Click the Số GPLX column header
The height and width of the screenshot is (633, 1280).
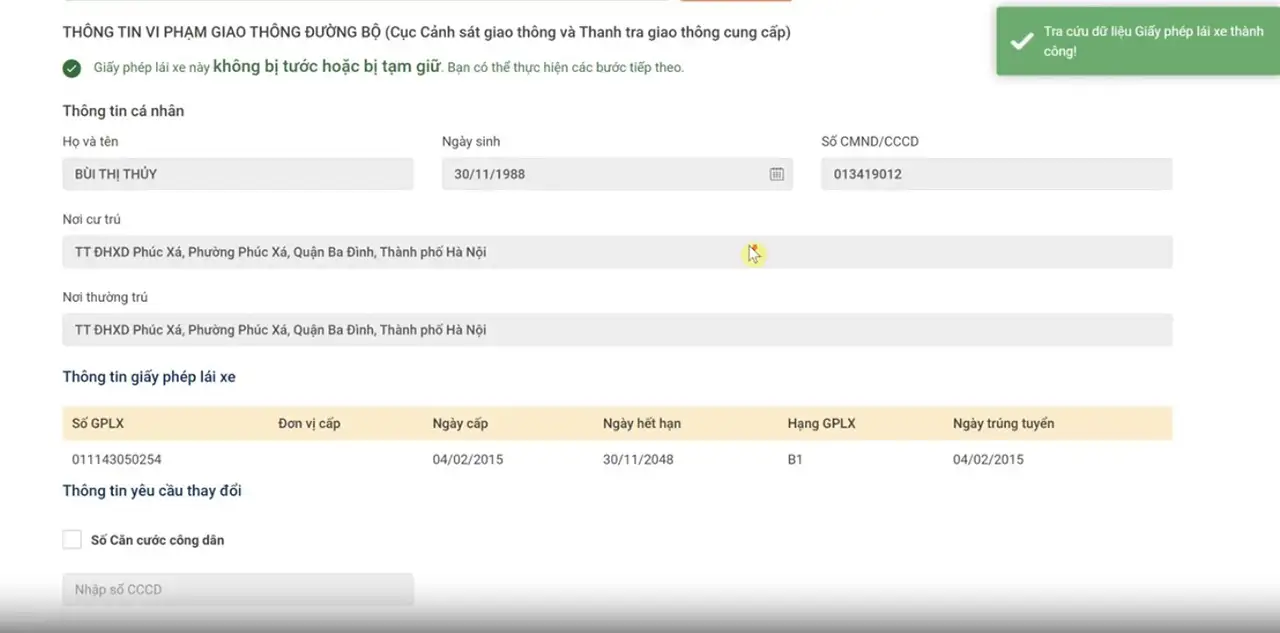click(98, 423)
